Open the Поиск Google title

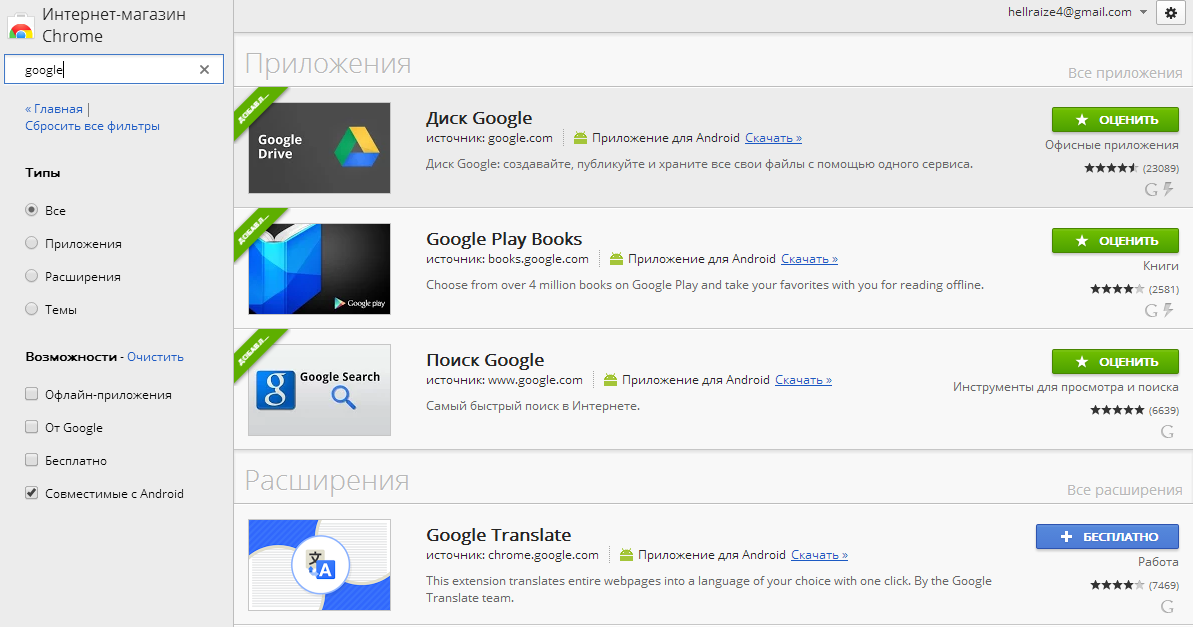[485, 360]
